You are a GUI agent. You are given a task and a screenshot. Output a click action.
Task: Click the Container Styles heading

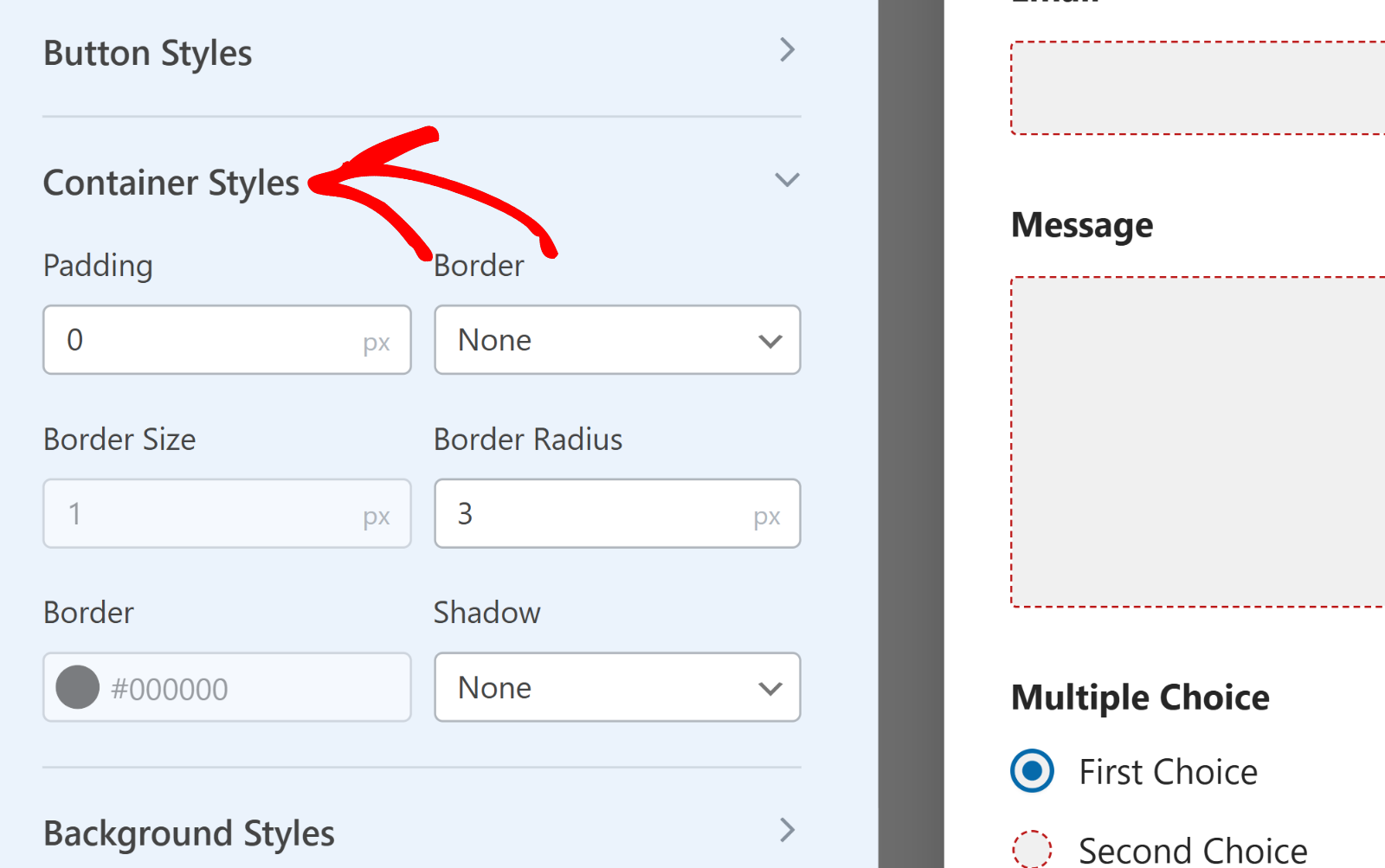tap(171, 182)
